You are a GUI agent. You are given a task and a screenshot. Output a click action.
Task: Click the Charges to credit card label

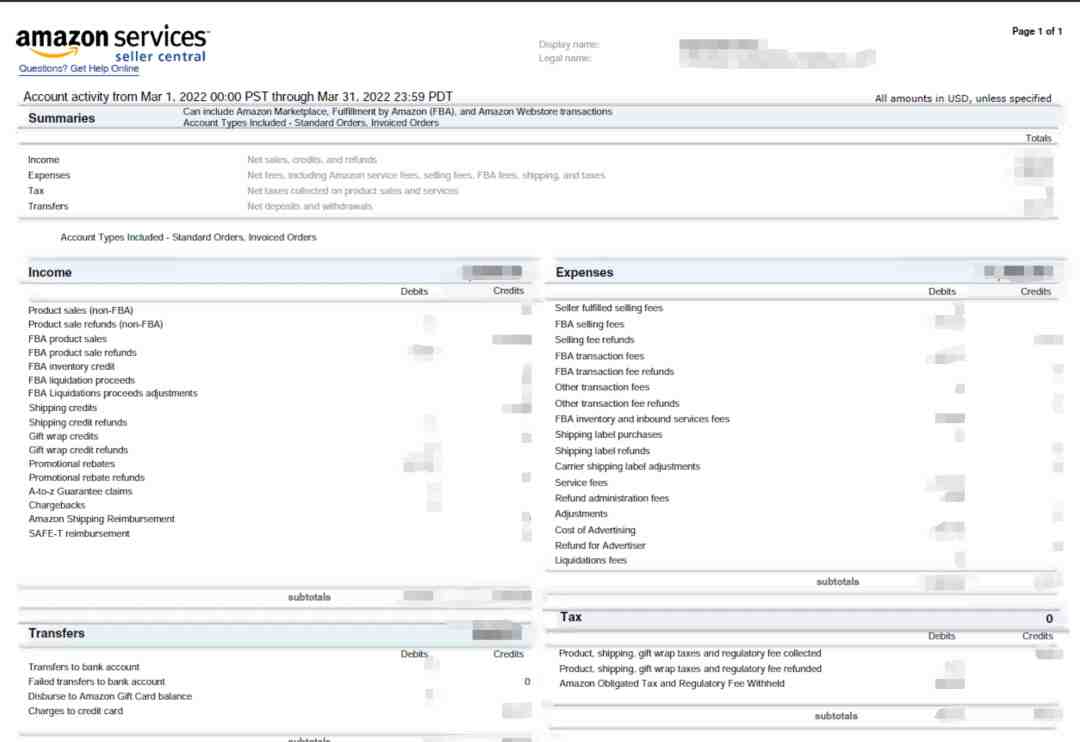point(76,711)
